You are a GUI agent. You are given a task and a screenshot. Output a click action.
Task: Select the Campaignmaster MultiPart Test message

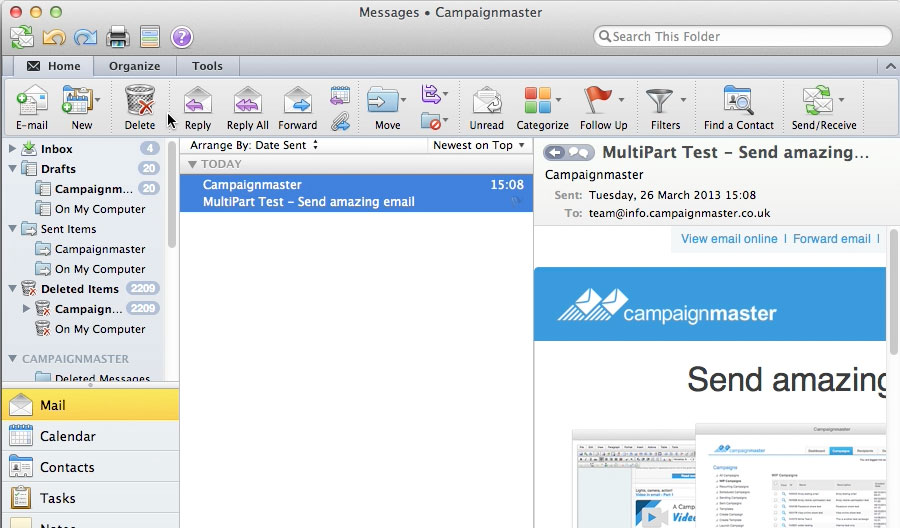coord(356,193)
